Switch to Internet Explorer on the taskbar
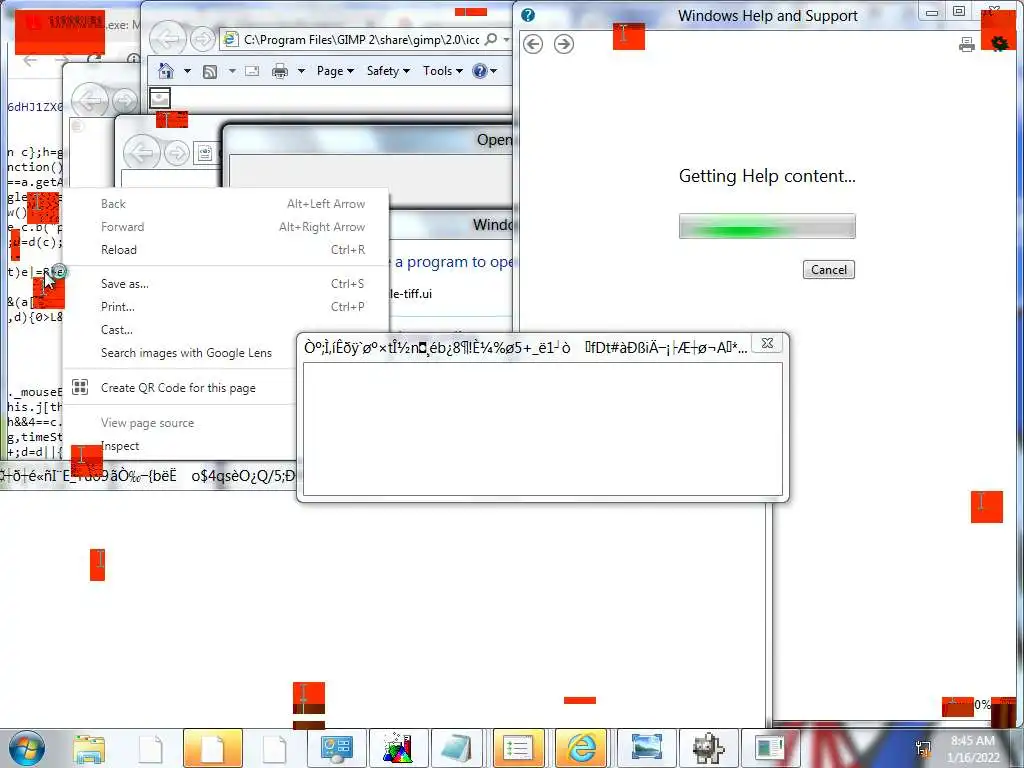The image size is (1024, 768). [582, 748]
